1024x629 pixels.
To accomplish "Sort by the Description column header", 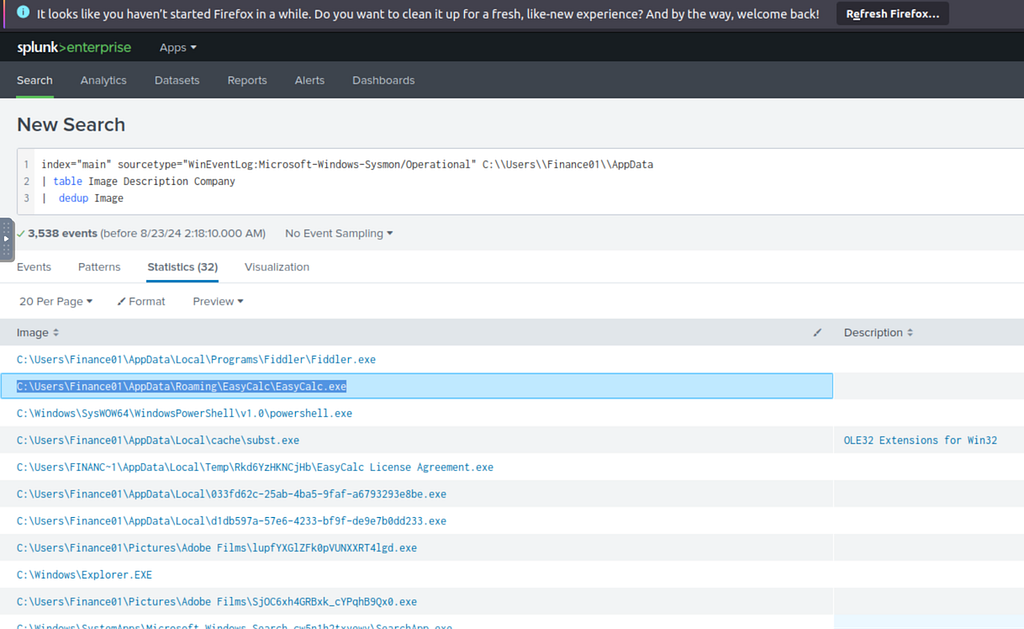I will (x=878, y=332).
